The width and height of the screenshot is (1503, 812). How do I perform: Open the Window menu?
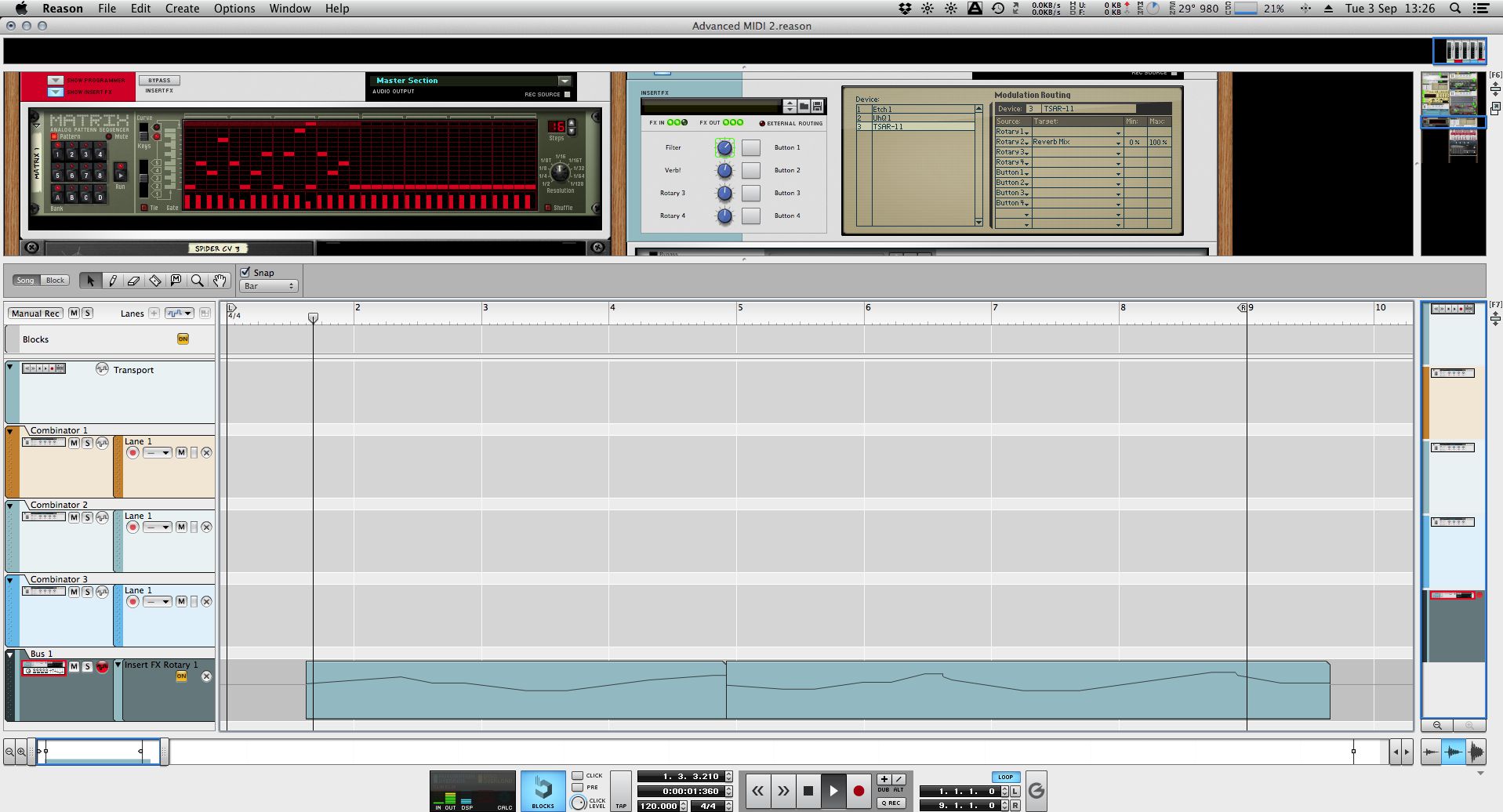coord(290,9)
